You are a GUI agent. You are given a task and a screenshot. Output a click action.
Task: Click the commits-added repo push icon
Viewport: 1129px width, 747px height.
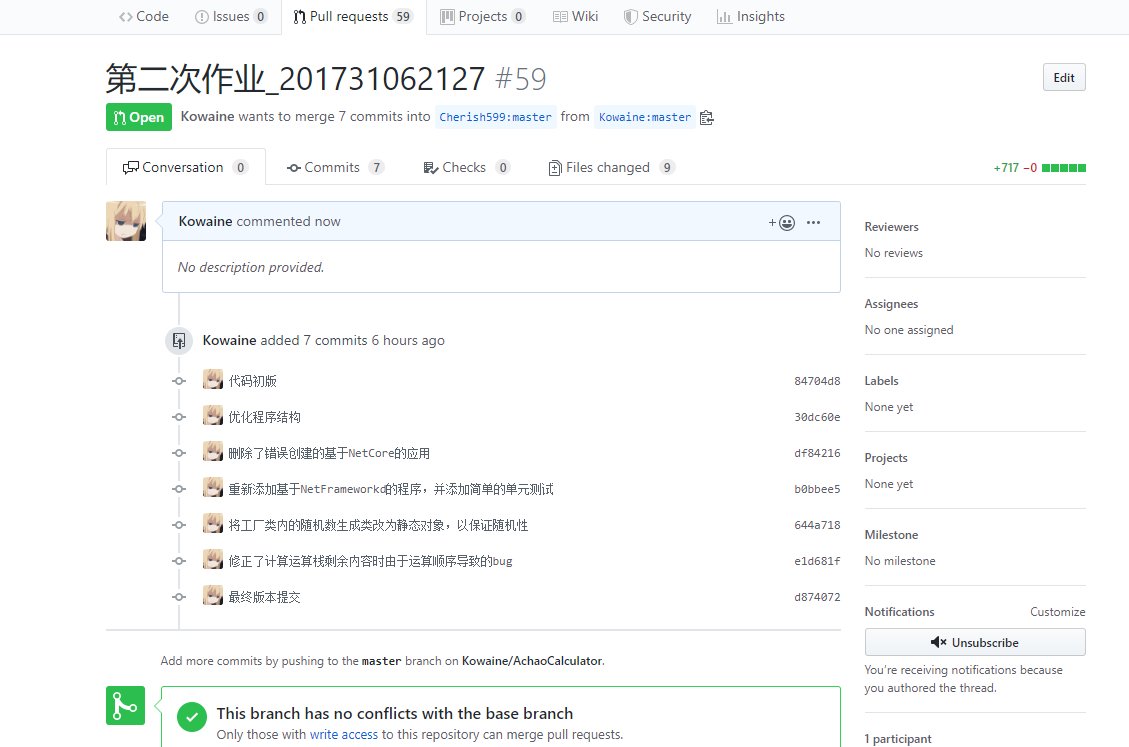click(x=179, y=341)
